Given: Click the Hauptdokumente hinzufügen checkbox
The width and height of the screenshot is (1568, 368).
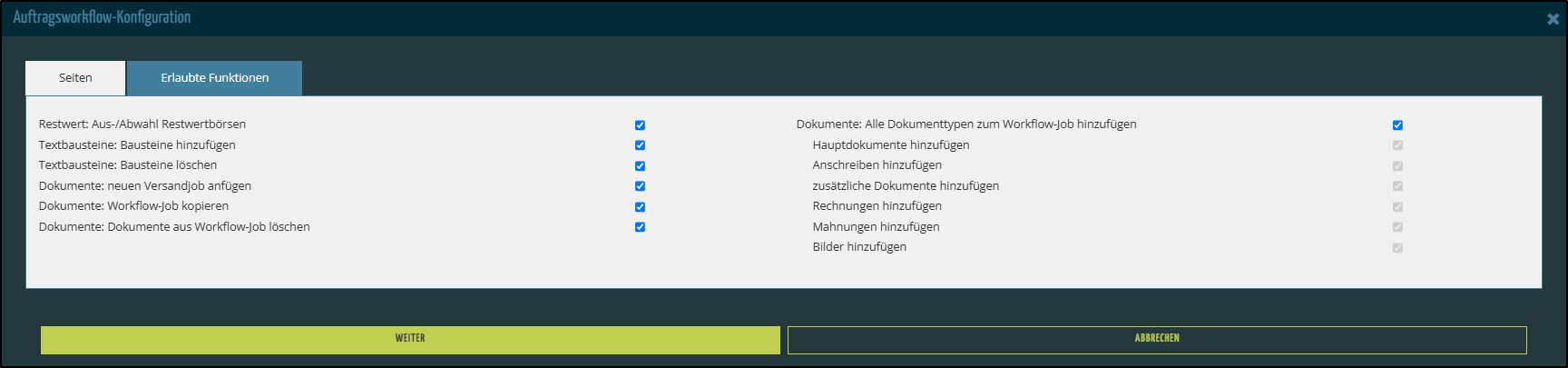Looking at the screenshot, I should 1397,145.
